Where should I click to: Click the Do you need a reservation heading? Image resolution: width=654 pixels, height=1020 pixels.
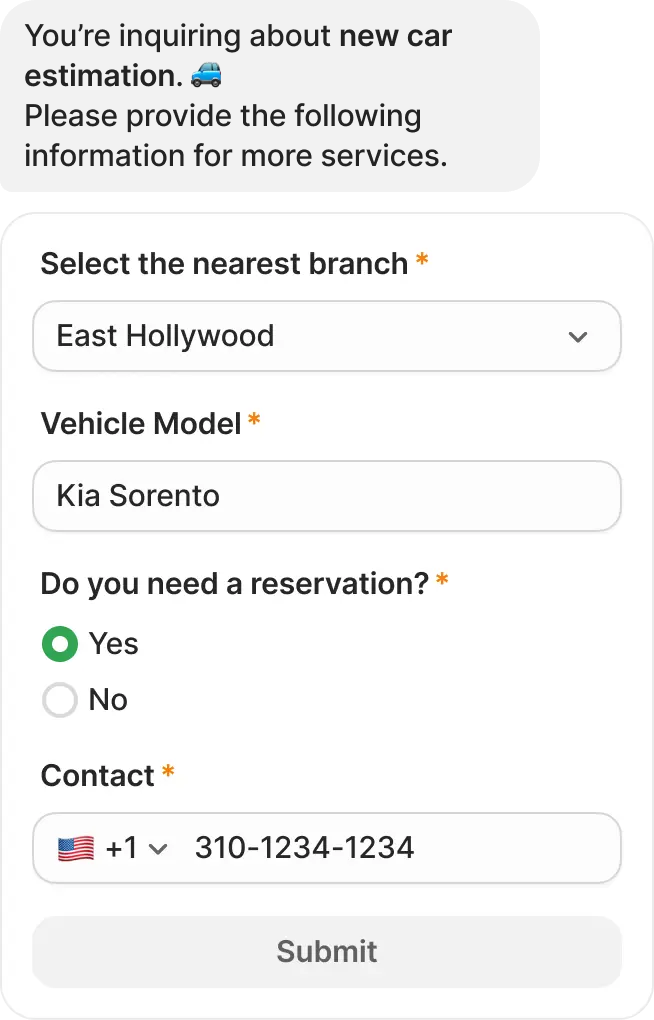(233, 583)
